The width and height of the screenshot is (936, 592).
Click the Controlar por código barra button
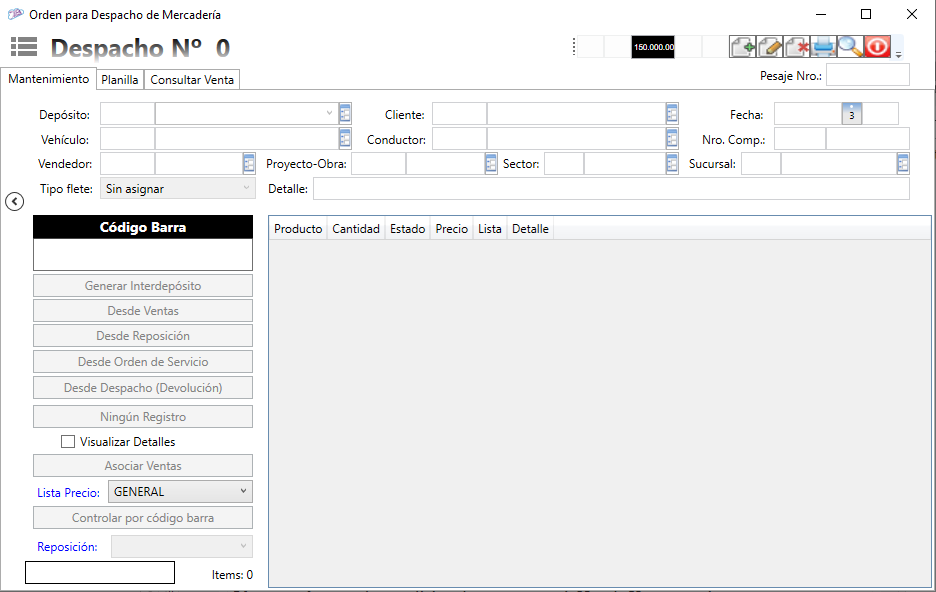tap(143, 518)
